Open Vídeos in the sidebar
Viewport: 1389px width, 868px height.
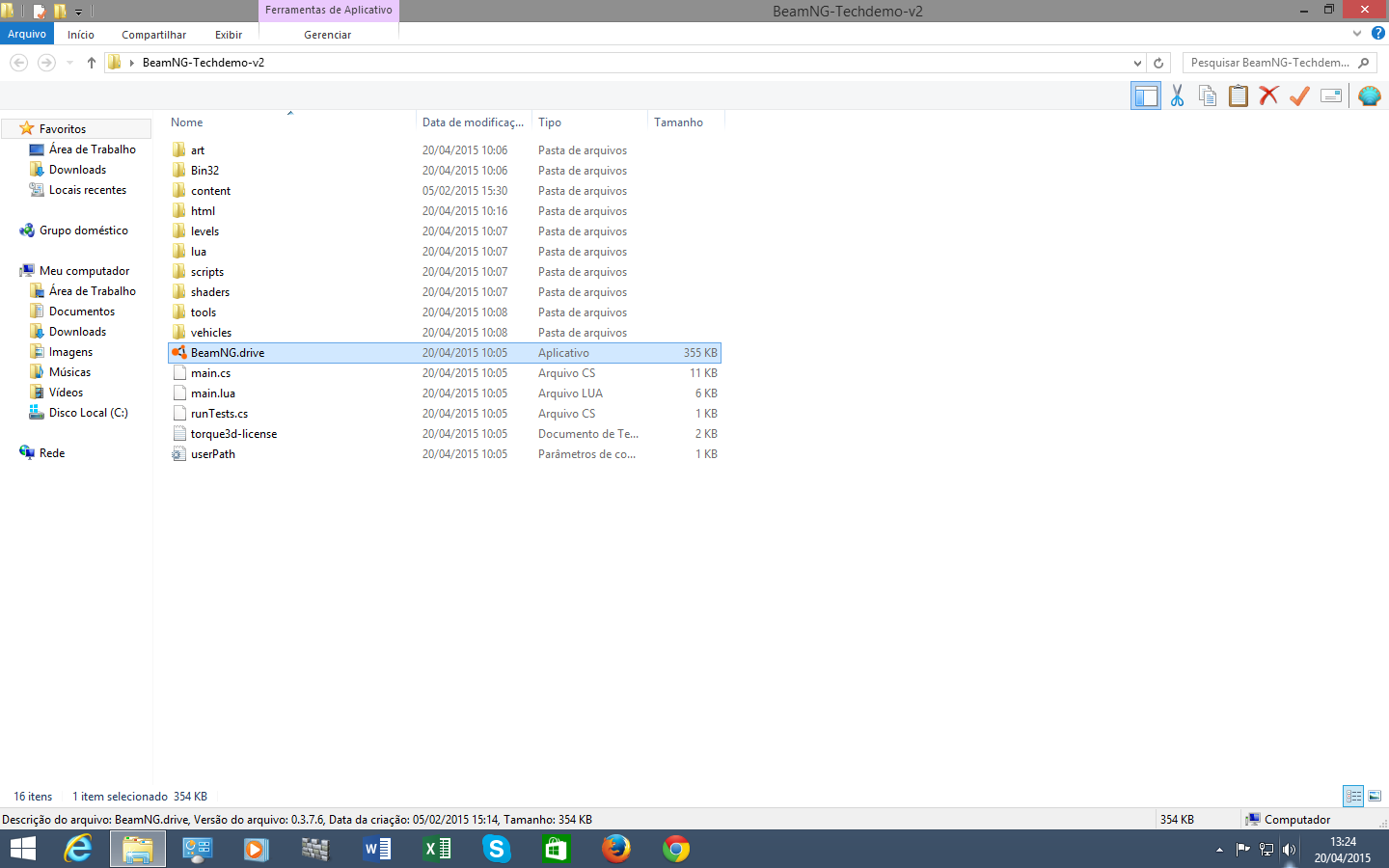pos(66,393)
